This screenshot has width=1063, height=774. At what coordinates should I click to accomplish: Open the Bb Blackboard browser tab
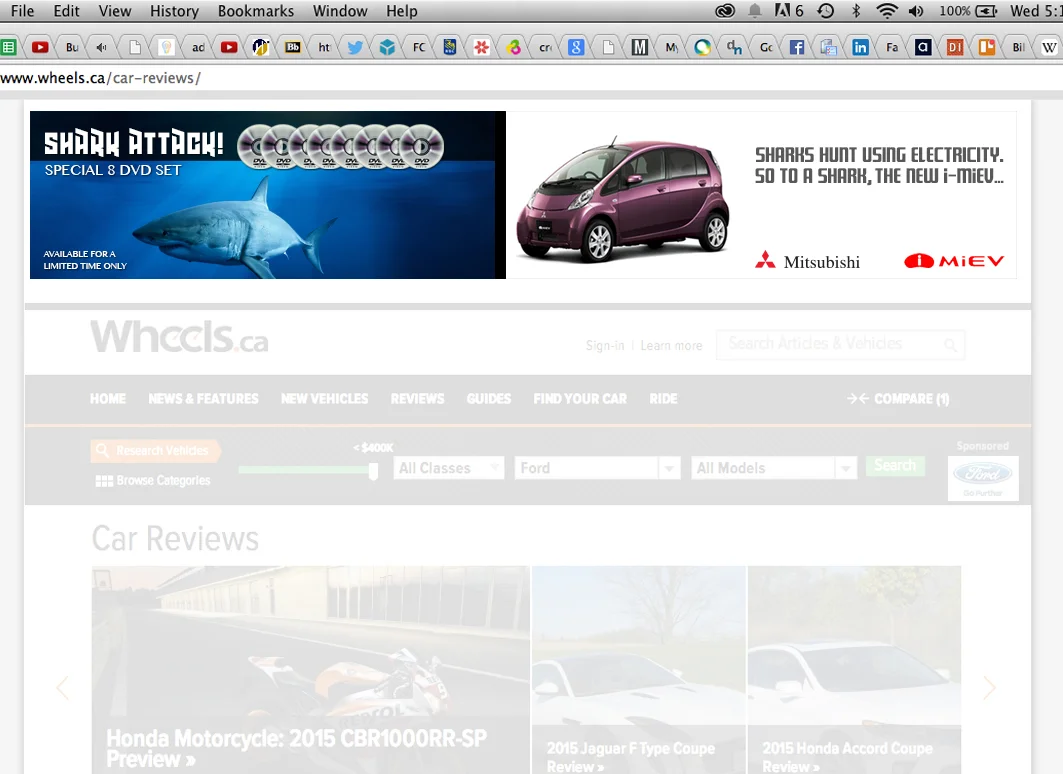293,47
